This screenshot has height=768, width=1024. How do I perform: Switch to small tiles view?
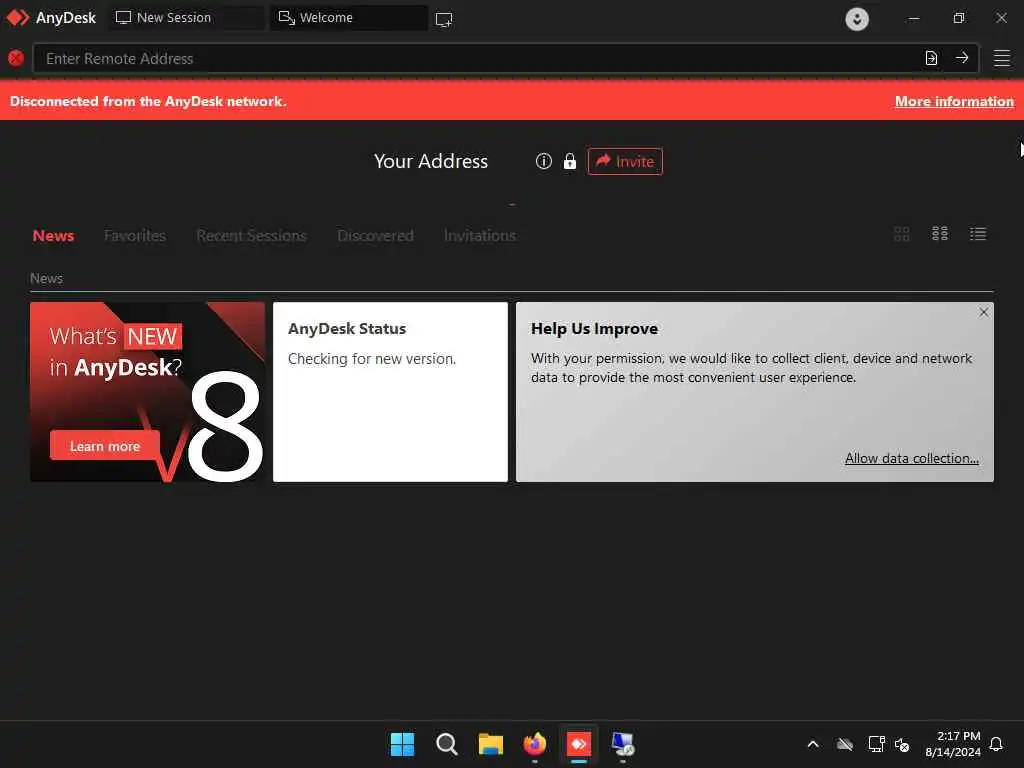point(940,234)
